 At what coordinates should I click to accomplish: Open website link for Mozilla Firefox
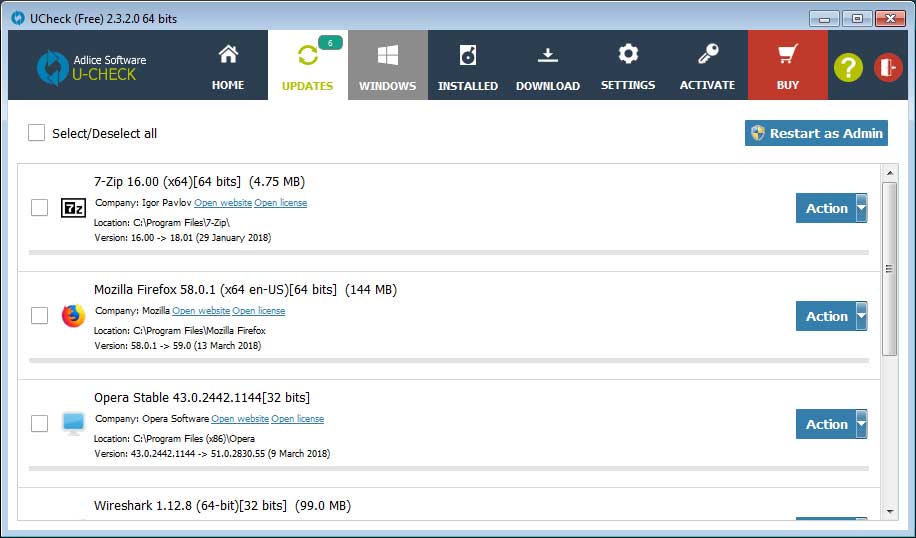pos(201,311)
